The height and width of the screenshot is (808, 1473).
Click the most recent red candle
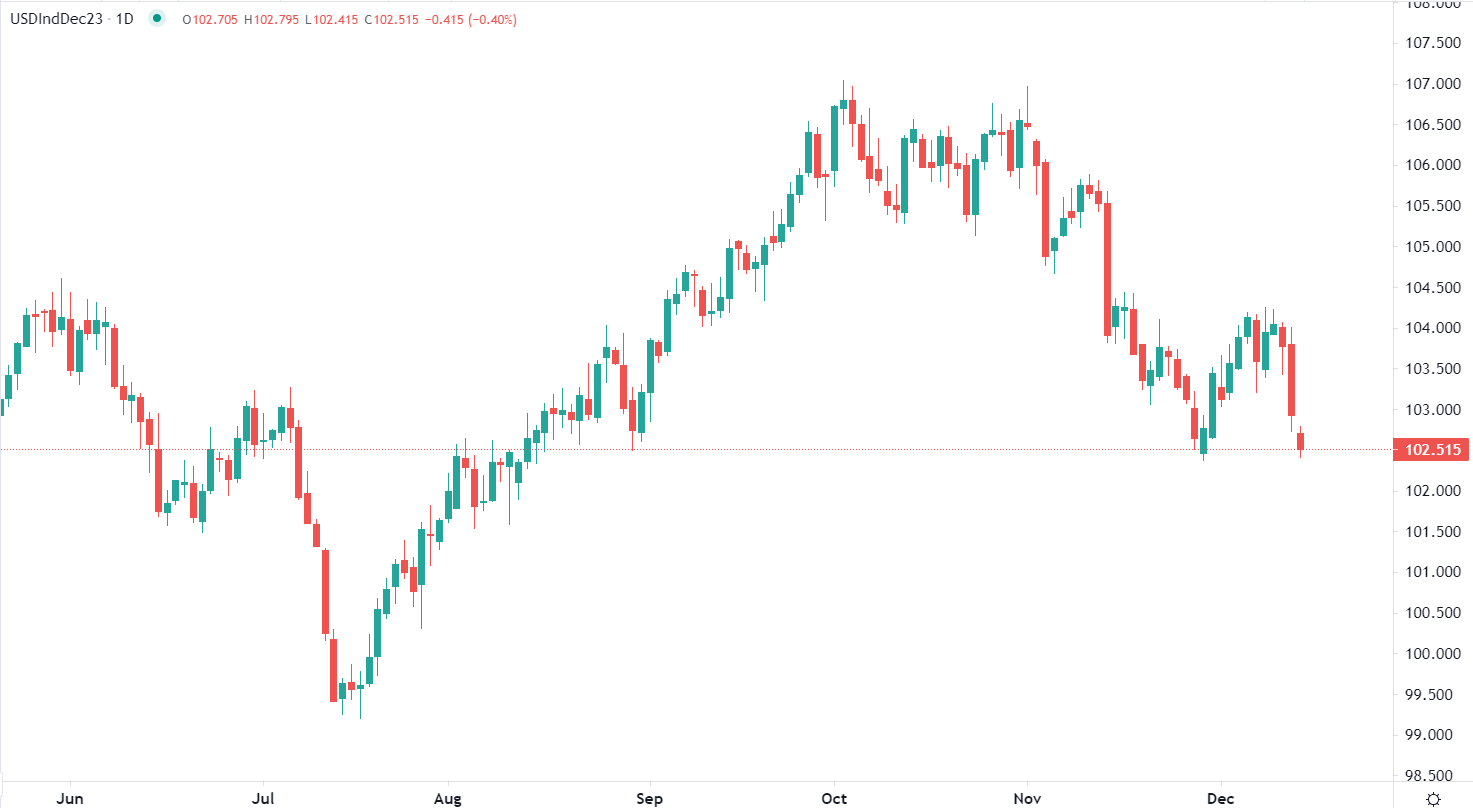click(1301, 441)
